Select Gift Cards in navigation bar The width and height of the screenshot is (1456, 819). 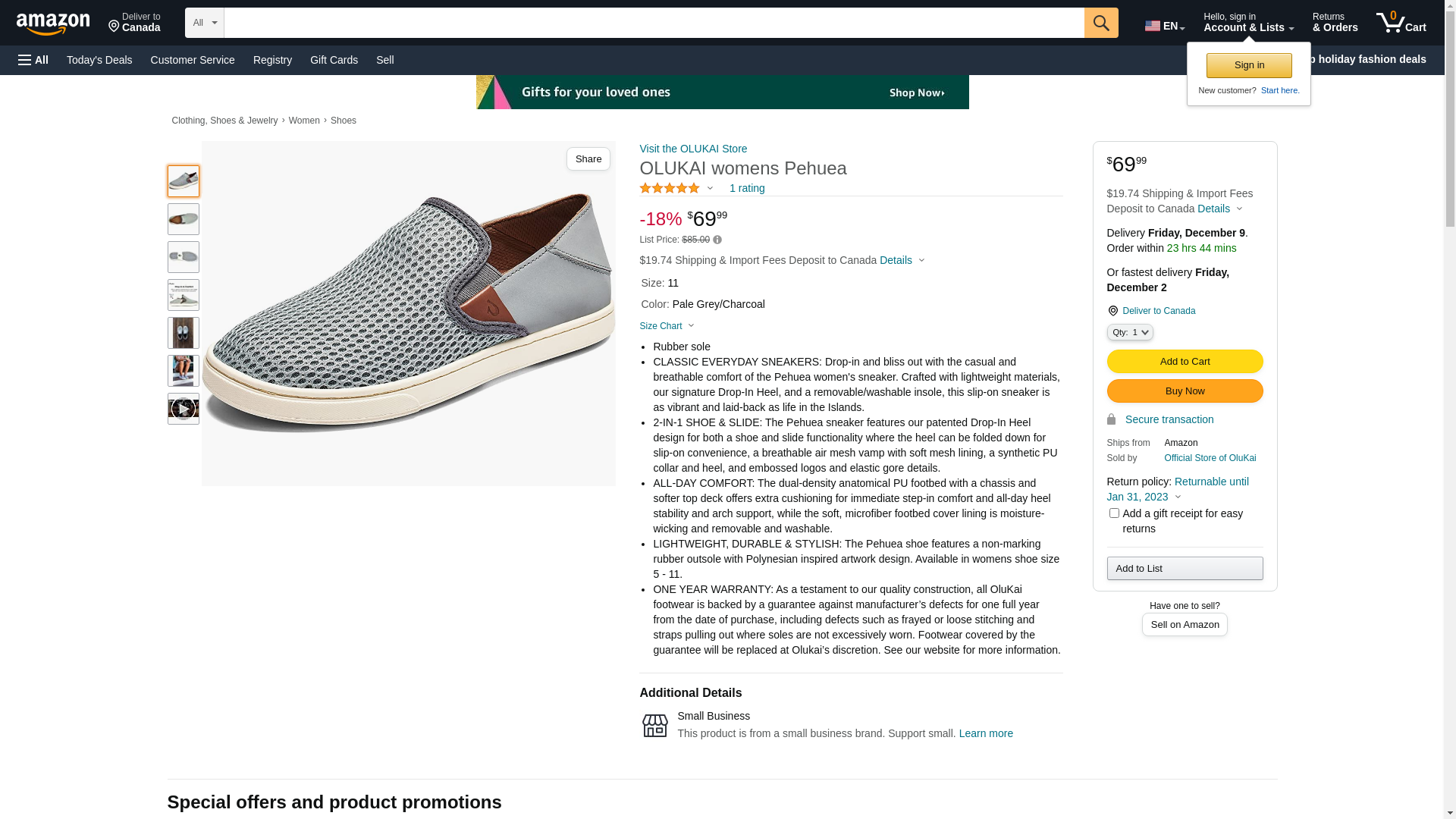(x=334, y=60)
